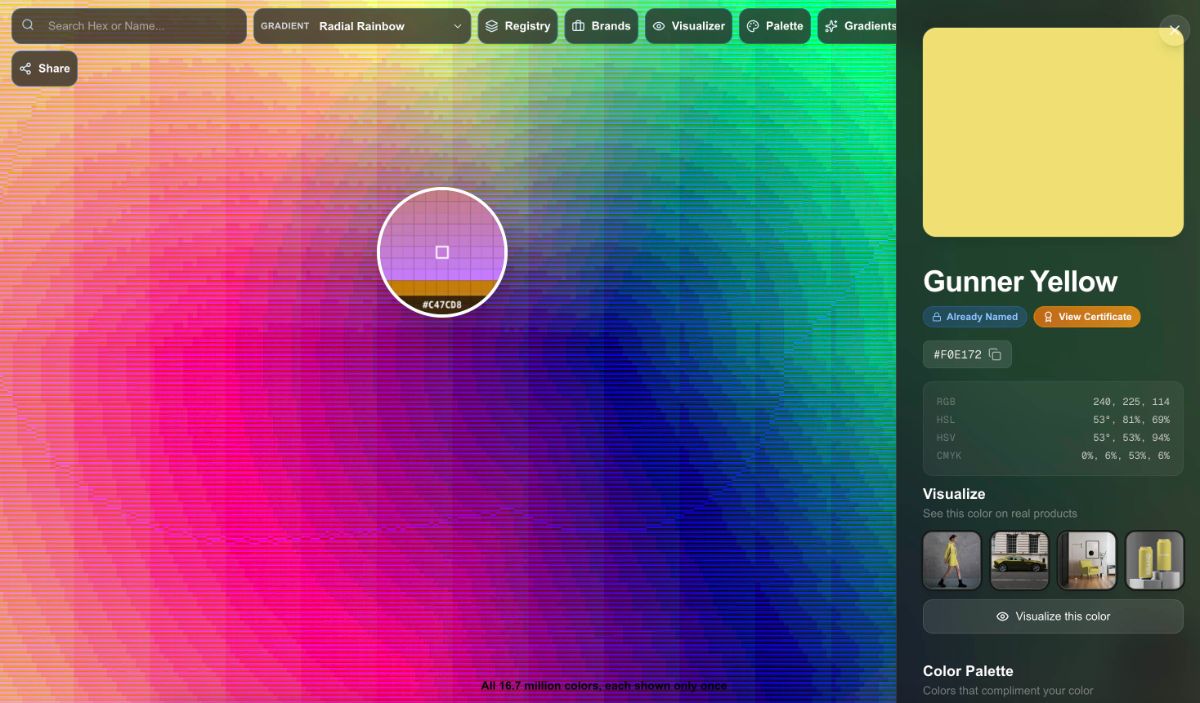Click the Search Hex or Name input field
This screenshot has width=1200, height=703.
[x=129, y=25]
